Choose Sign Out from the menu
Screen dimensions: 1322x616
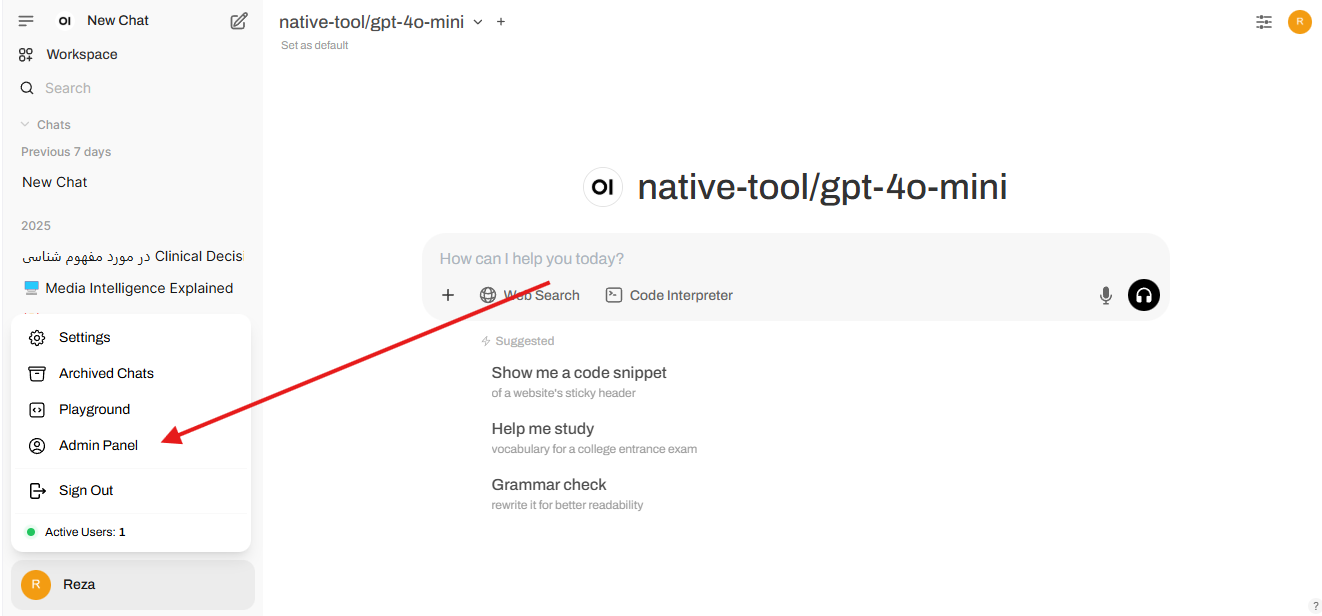(86, 490)
